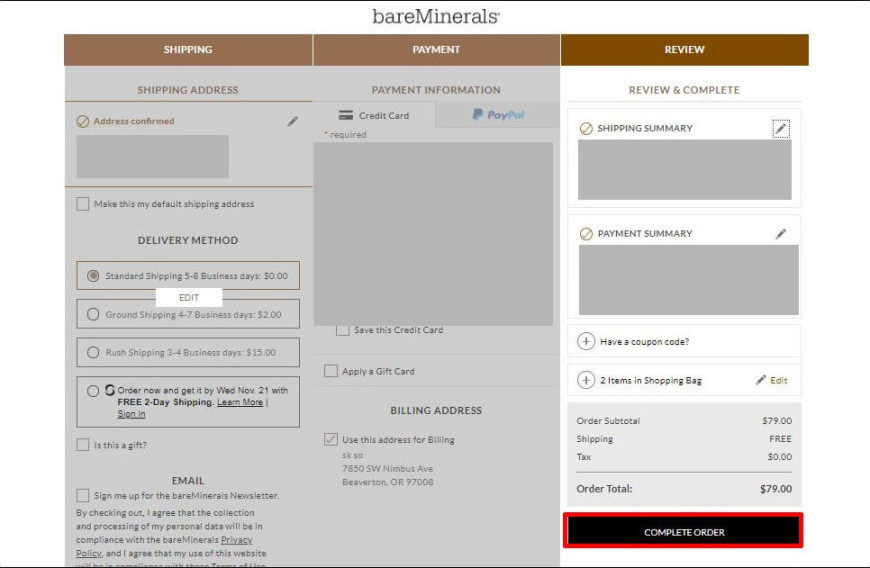
Task: Switch to Credit Card payment tab
Action: (x=375, y=115)
